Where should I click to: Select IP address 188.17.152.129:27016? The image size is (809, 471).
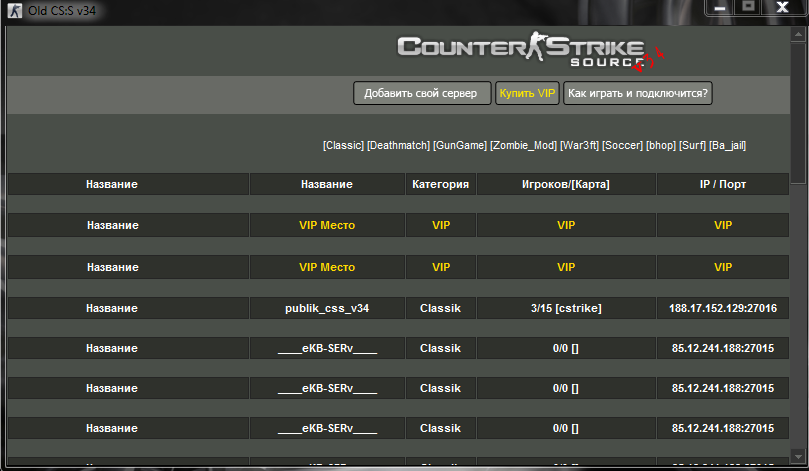[723, 309]
